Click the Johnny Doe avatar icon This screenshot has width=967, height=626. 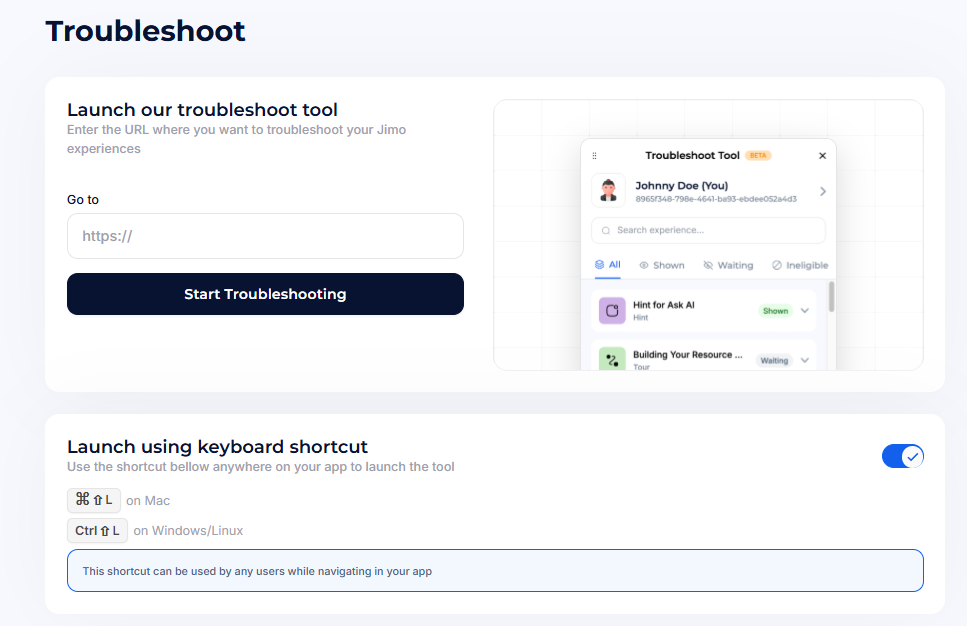pos(608,190)
